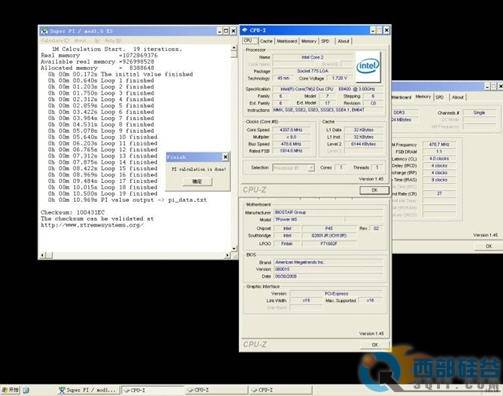
Task: Click the Super PI title bar icon
Action: tap(44, 31)
